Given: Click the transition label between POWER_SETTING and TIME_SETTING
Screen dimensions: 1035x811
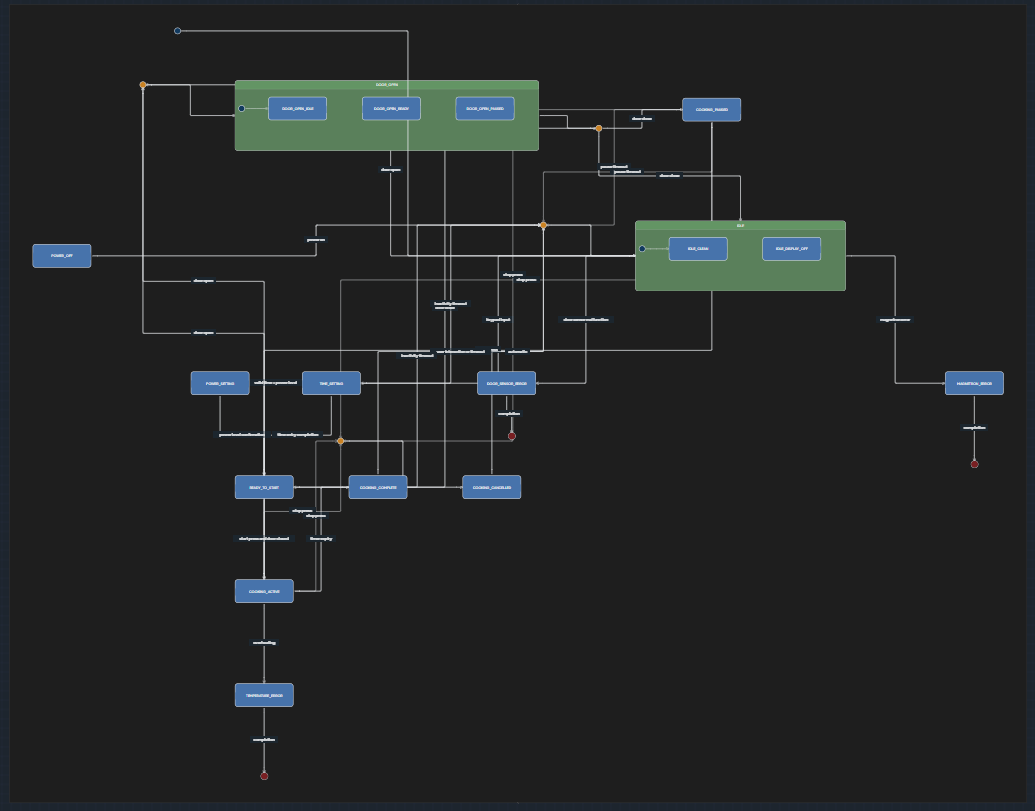Looking at the screenshot, I should 276,382.
